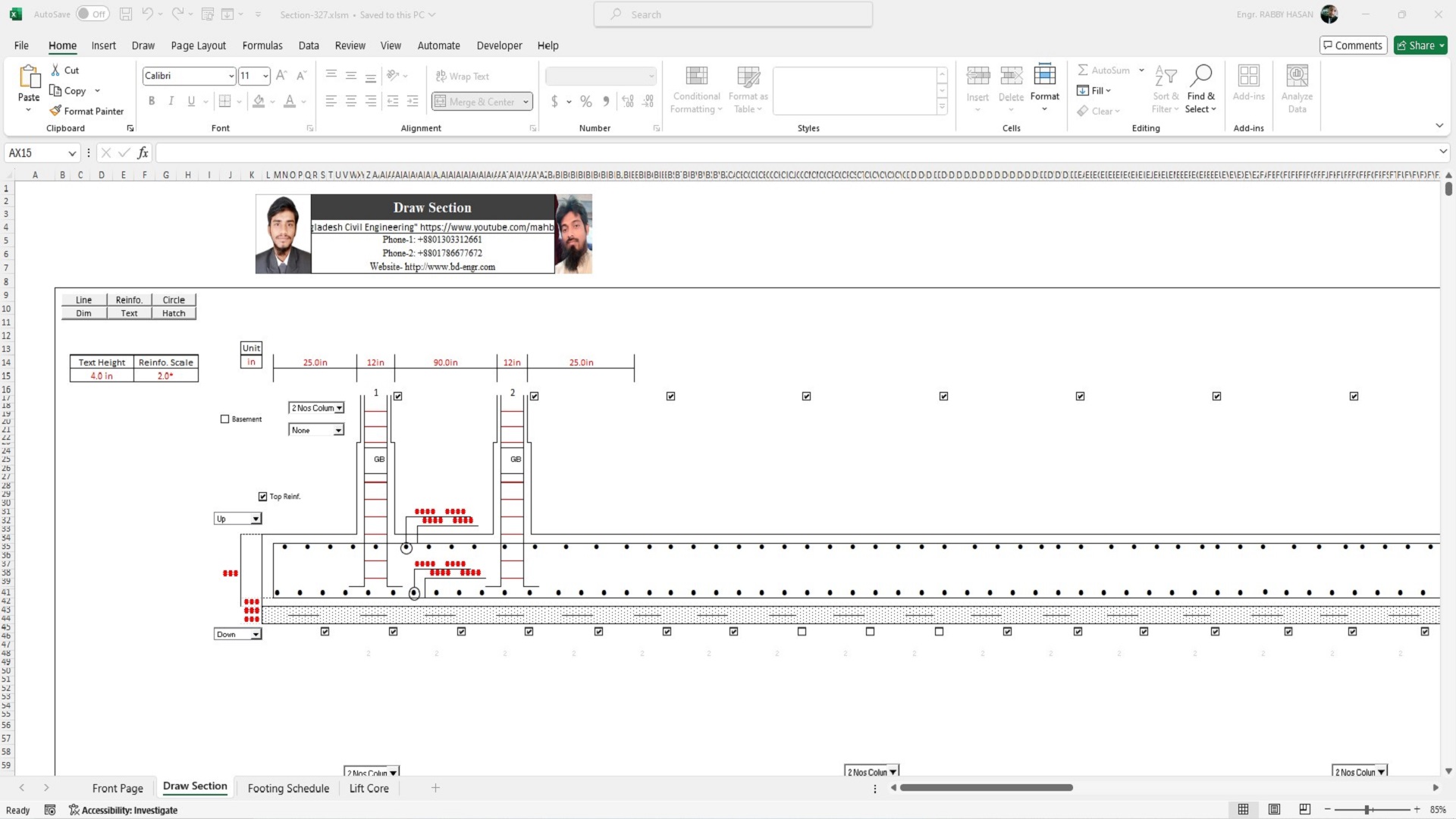Click the Insert Function fx icon
This screenshot has width=1456, height=819.
point(143,153)
